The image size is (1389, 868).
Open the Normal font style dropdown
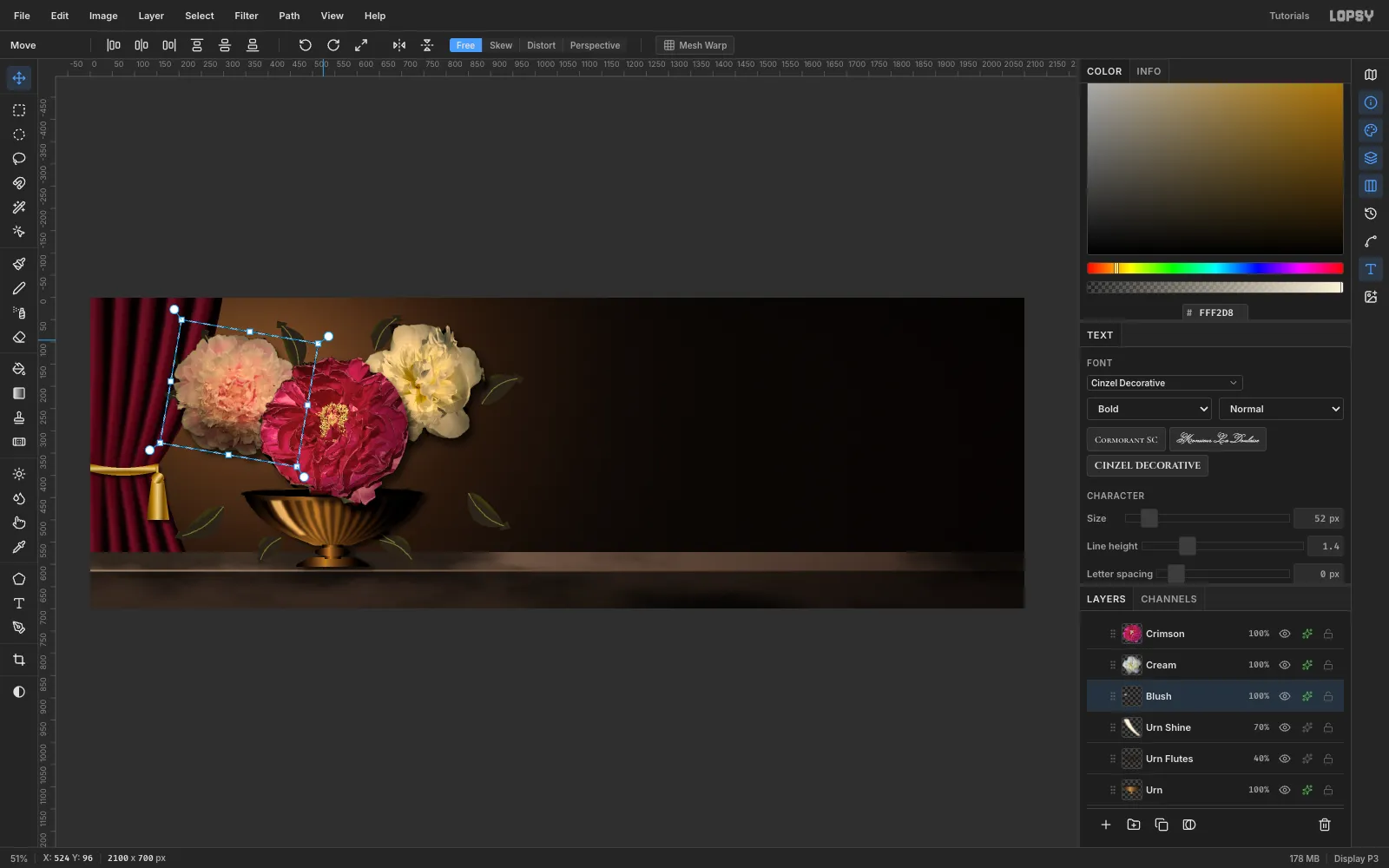coord(1280,409)
